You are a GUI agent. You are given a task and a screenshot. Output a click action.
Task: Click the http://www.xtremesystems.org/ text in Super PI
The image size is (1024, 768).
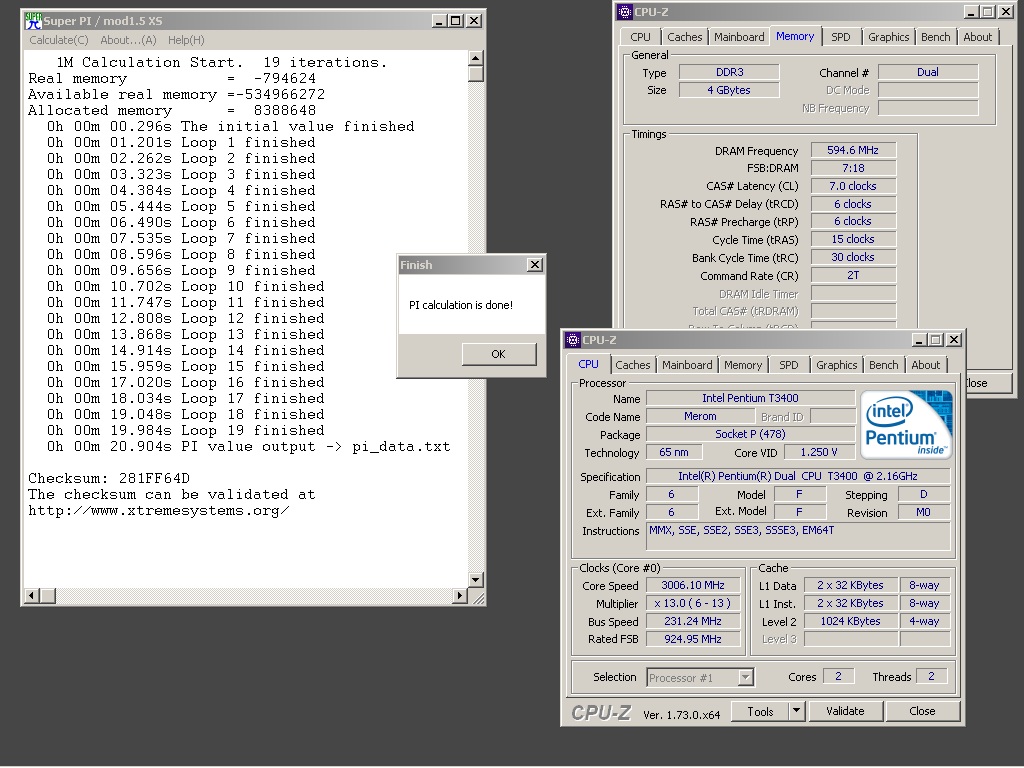pyautogui.click(x=159, y=511)
